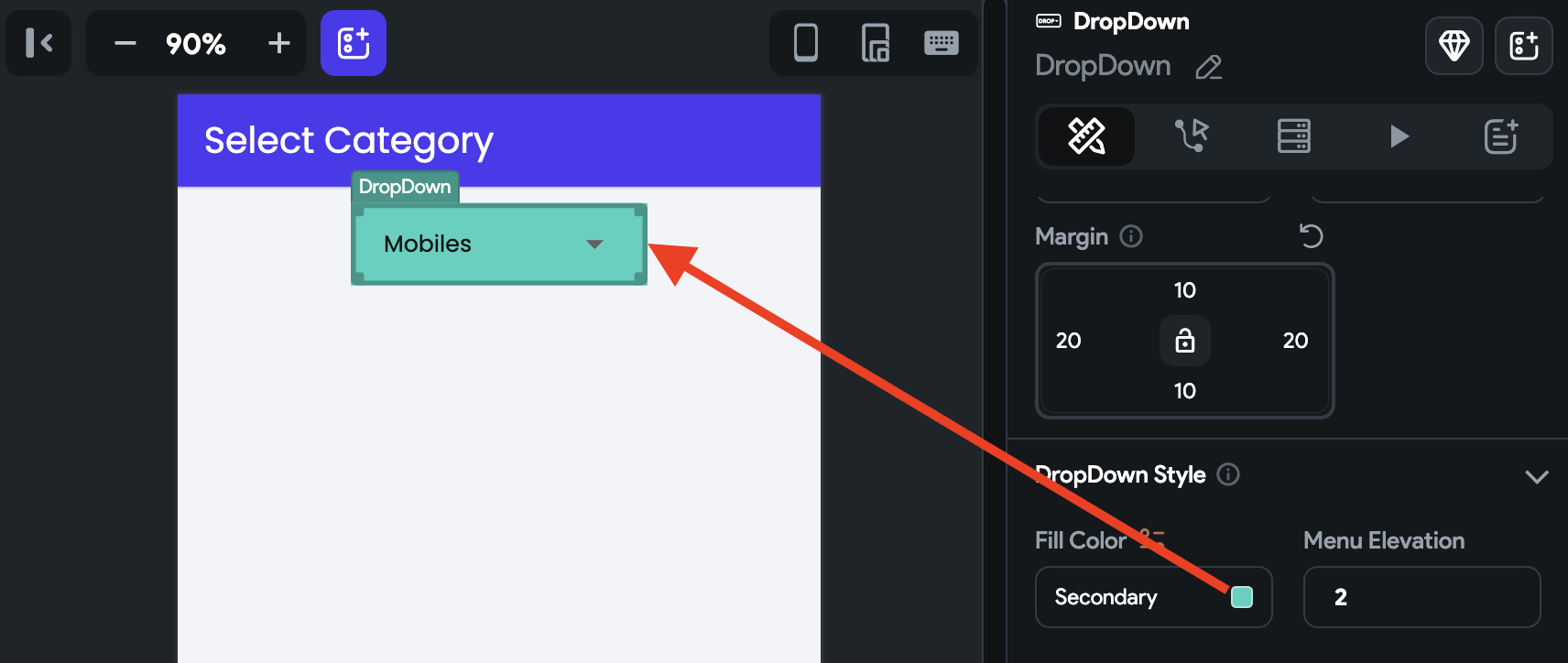Open the Actions flow tab
The width and height of the screenshot is (1568, 663).
click(1192, 136)
